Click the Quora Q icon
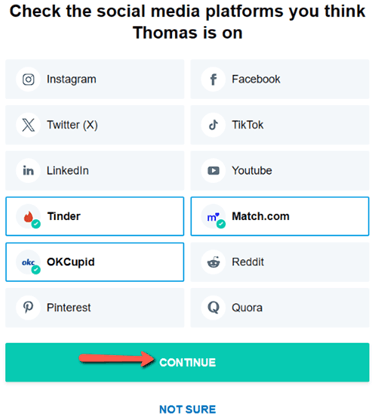Screen dimensions: 374x420 213,307
